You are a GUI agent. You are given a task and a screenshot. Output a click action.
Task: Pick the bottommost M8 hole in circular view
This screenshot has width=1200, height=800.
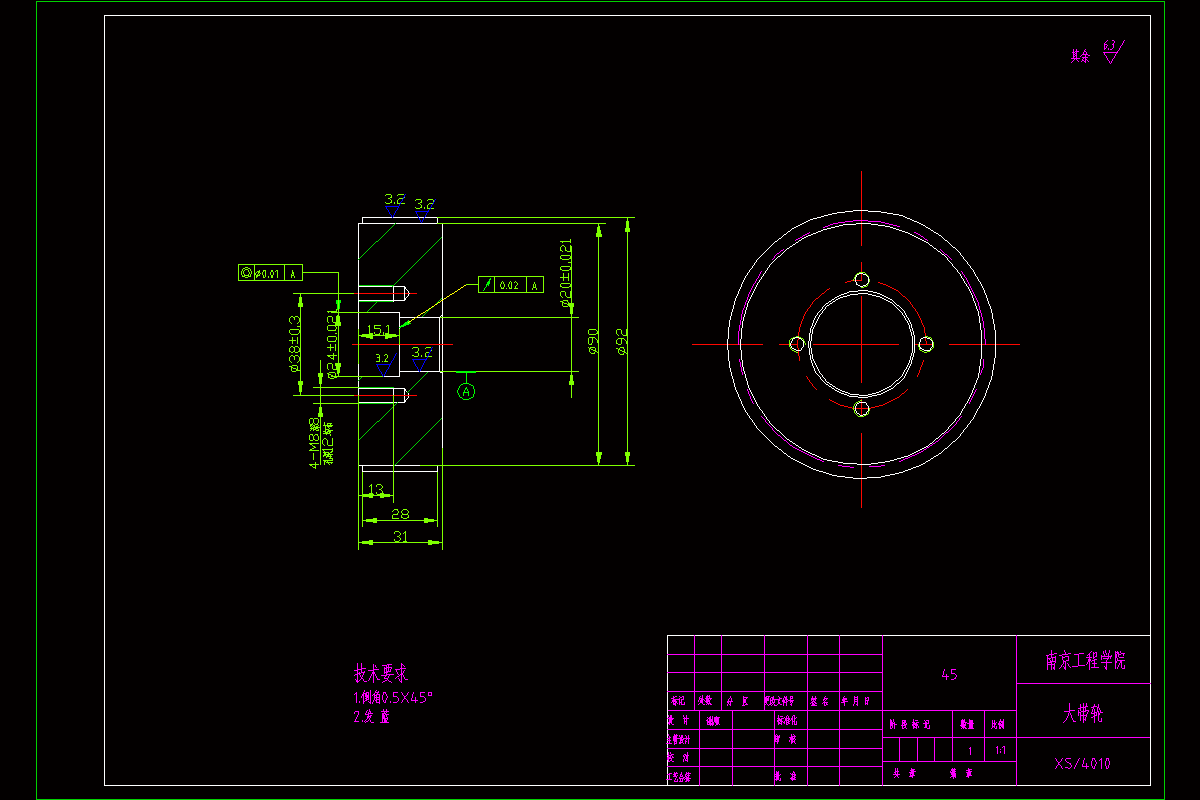click(861, 408)
